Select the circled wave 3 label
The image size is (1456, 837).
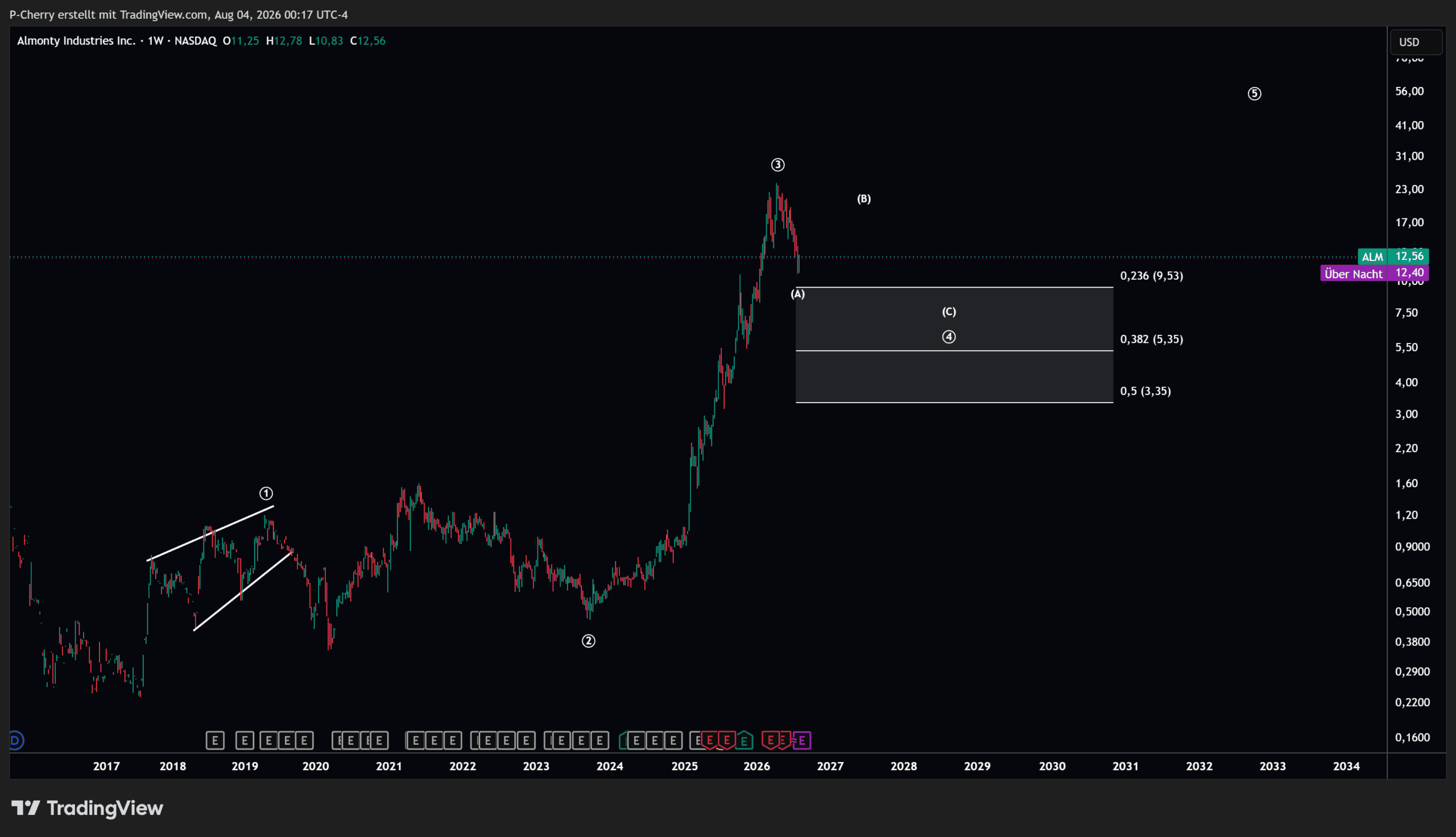pyautogui.click(x=777, y=165)
